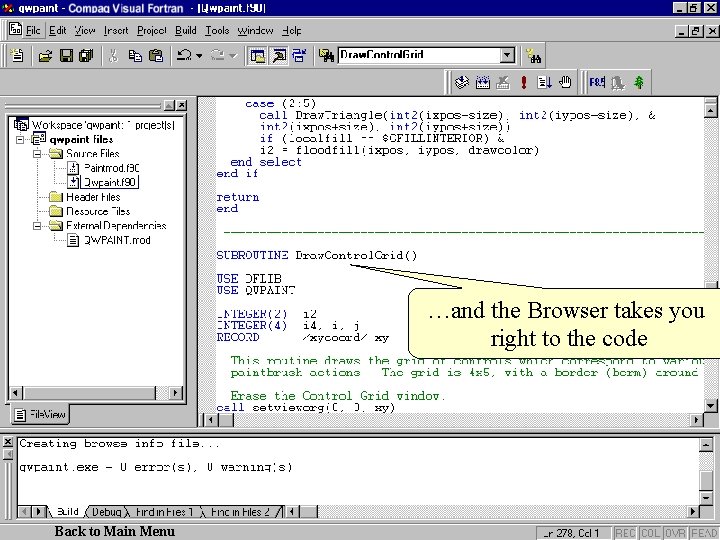Click the green tree toolbar icon
The image size is (720, 540).
[x=639, y=83]
